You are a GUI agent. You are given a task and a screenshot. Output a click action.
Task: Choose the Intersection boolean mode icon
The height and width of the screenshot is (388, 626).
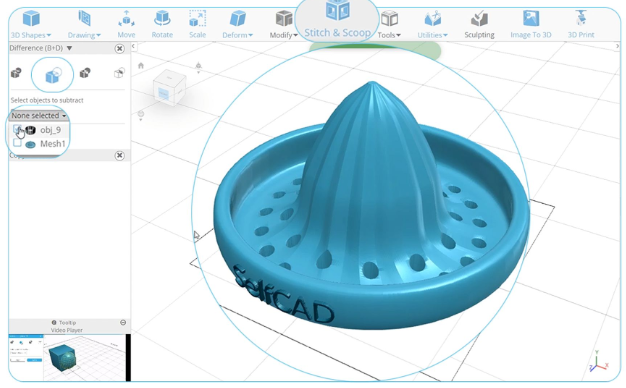85,73
